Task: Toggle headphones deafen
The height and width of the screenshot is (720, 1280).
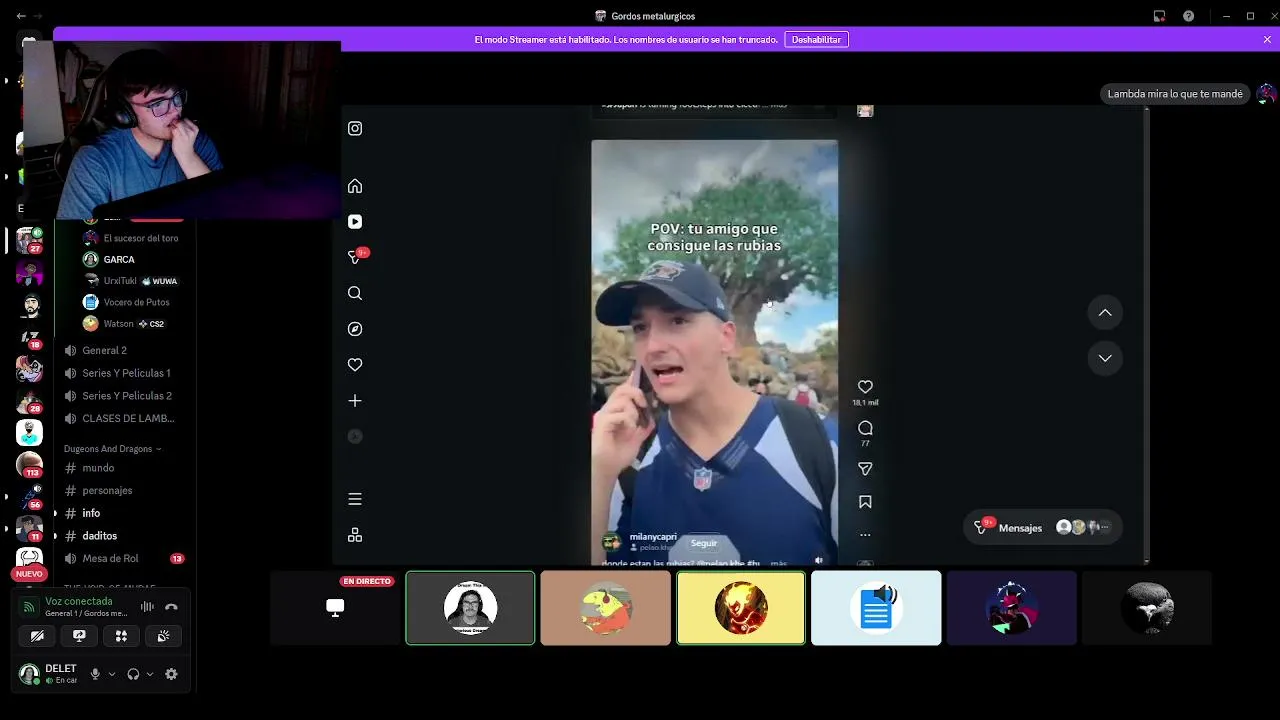Action: pos(133,674)
